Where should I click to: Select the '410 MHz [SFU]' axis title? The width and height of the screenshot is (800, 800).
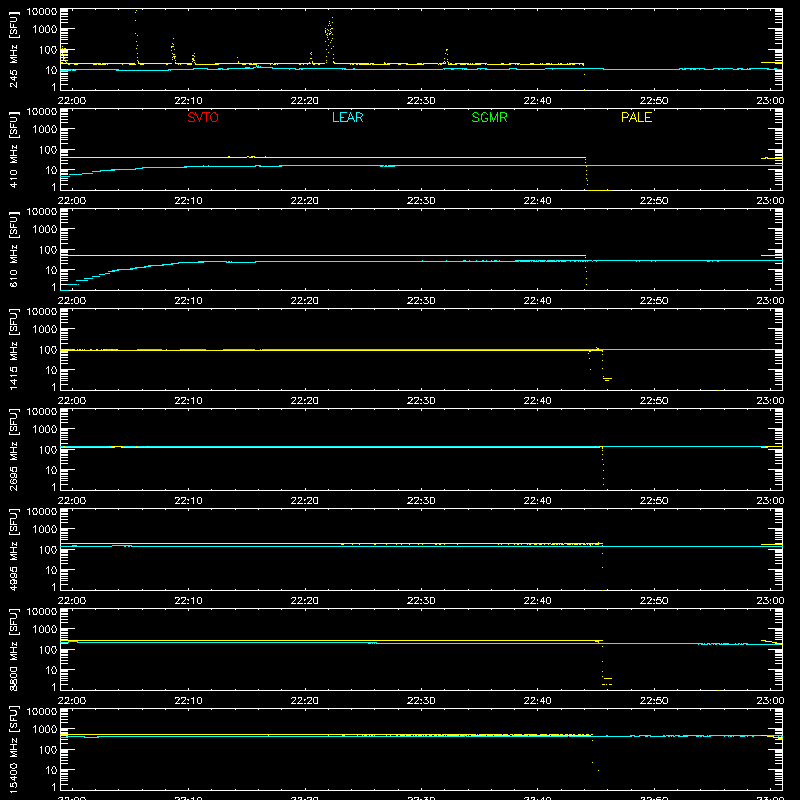tap(14, 149)
